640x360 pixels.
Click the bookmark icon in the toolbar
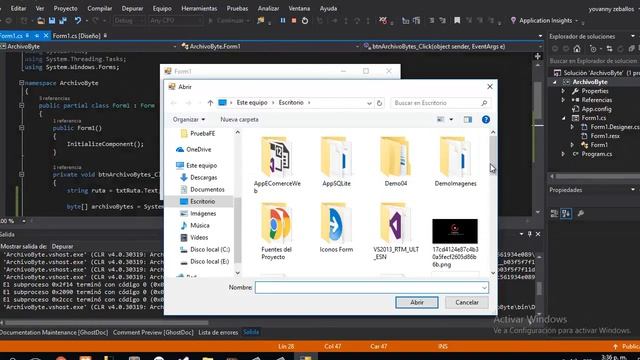point(457,20)
